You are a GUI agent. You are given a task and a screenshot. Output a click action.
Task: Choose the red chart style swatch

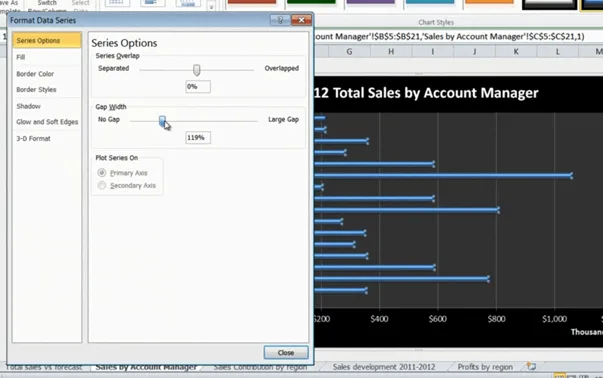252,2
